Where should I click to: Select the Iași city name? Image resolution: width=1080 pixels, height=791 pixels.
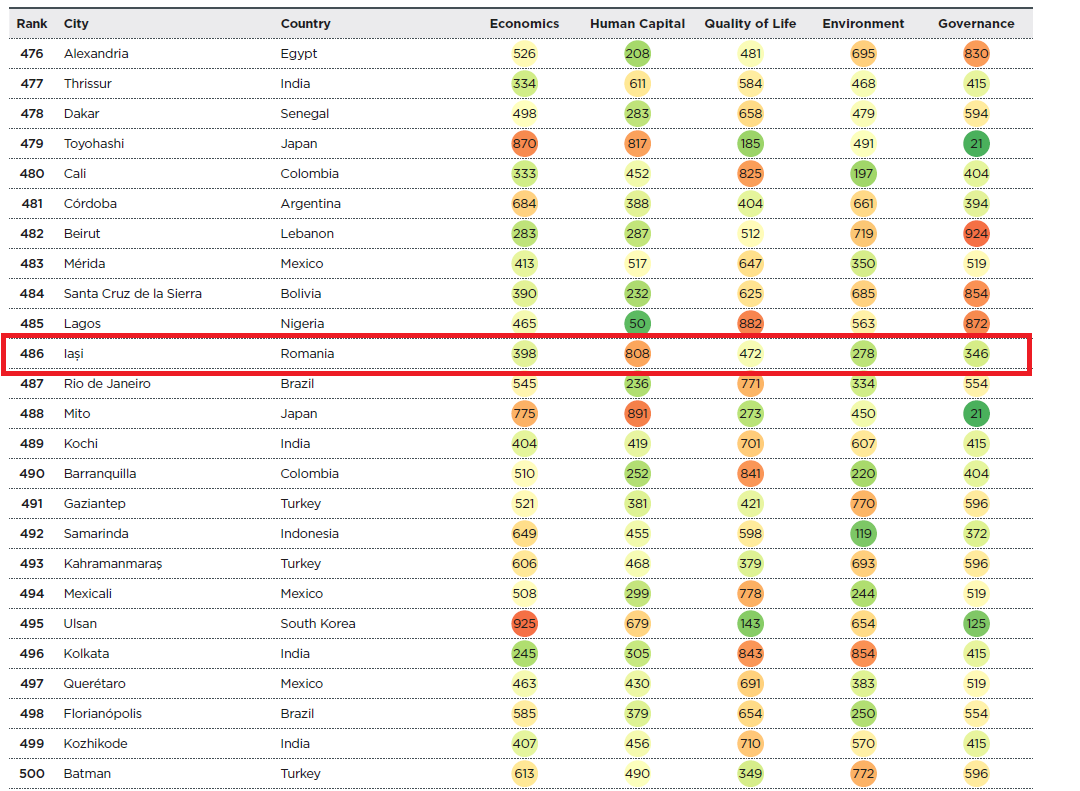point(74,353)
